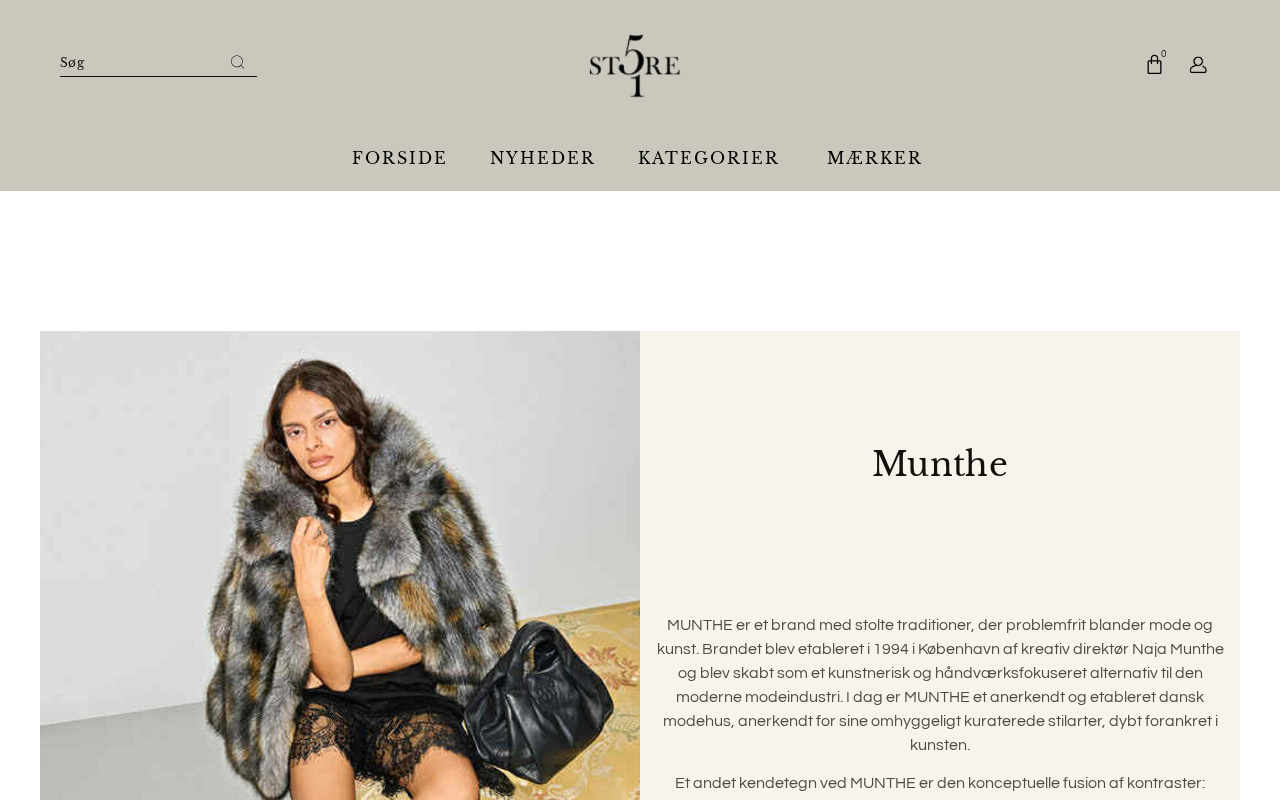Click the Munthe brand heading

[x=940, y=464]
